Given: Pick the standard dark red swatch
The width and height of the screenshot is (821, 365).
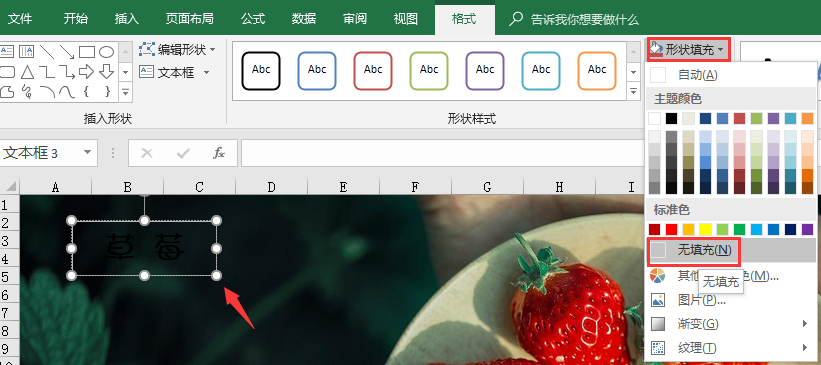Looking at the screenshot, I should tap(654, 229).
